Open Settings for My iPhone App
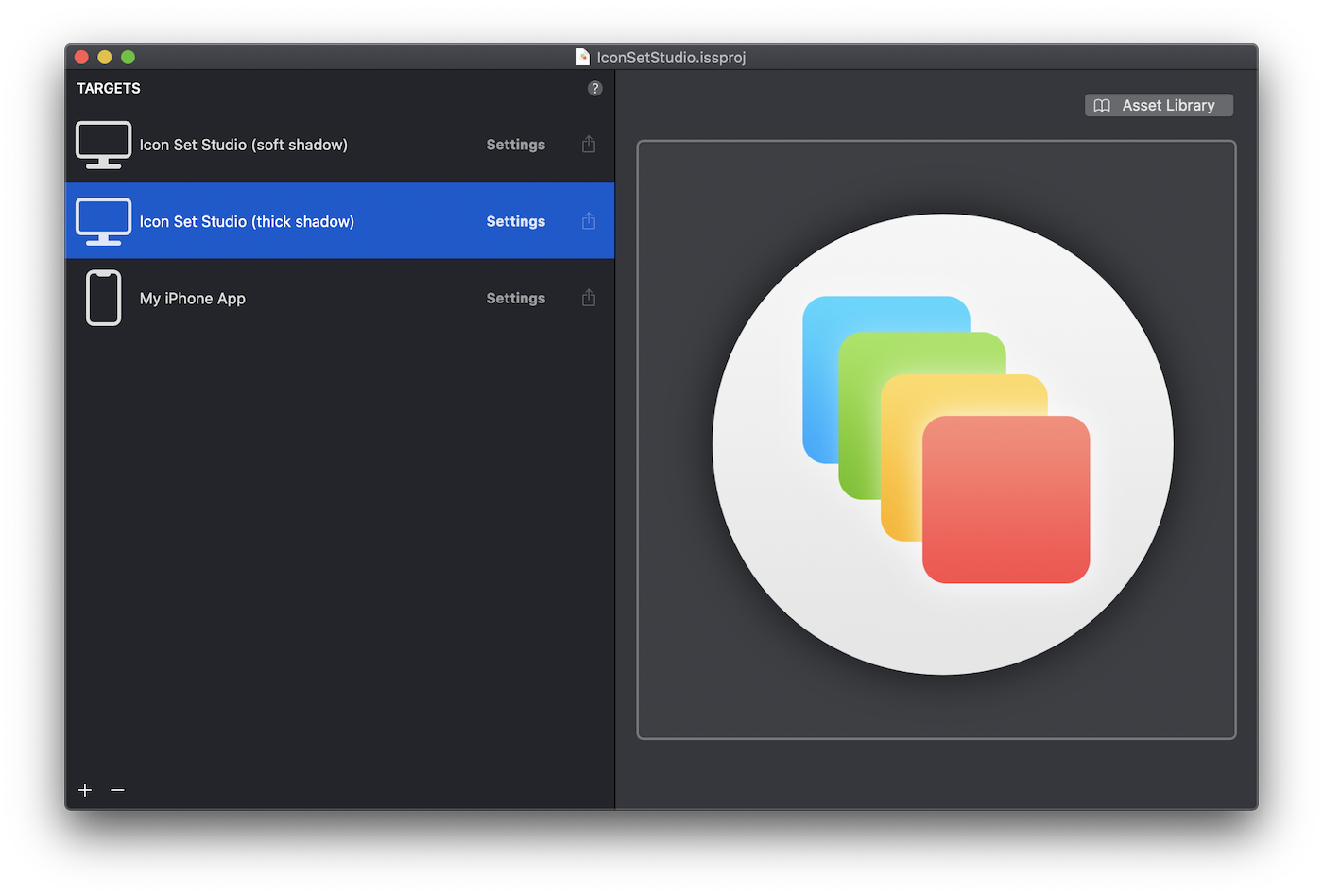Screen dimensions: 1323x896 (x=515, y=297)
